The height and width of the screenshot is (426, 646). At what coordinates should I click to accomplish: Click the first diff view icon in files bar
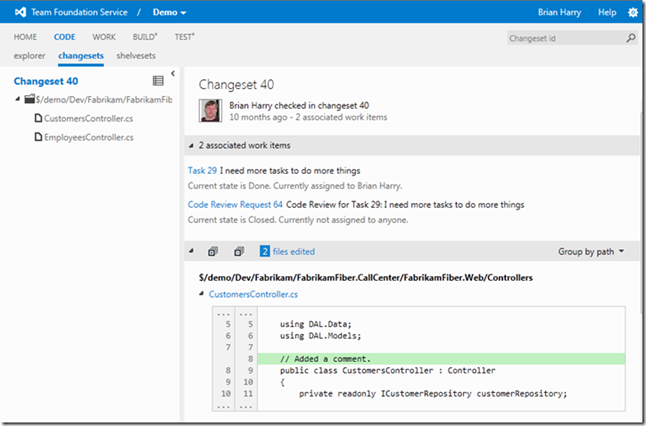point(213,251)
